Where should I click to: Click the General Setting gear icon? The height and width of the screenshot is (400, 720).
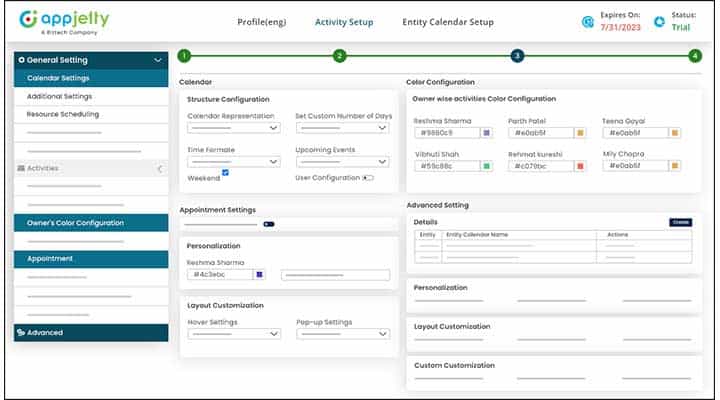click(x=22, y=60)
